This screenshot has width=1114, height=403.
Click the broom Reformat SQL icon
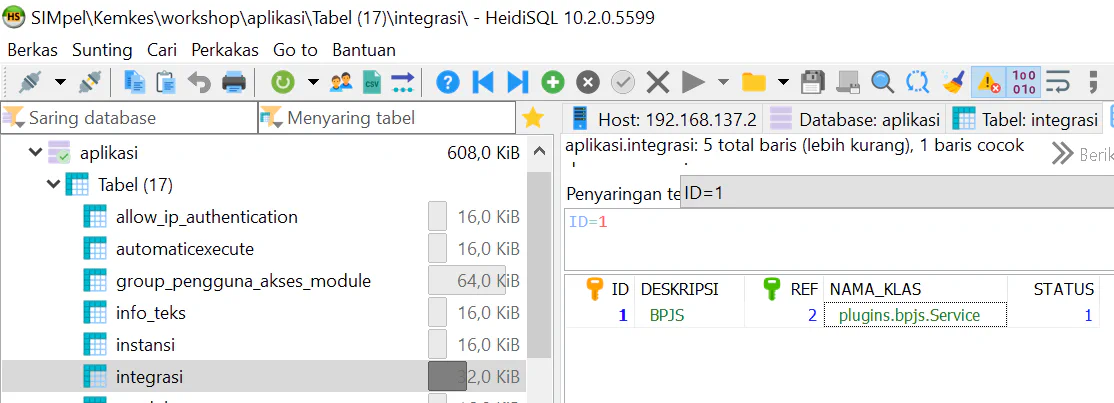(953, 82)
